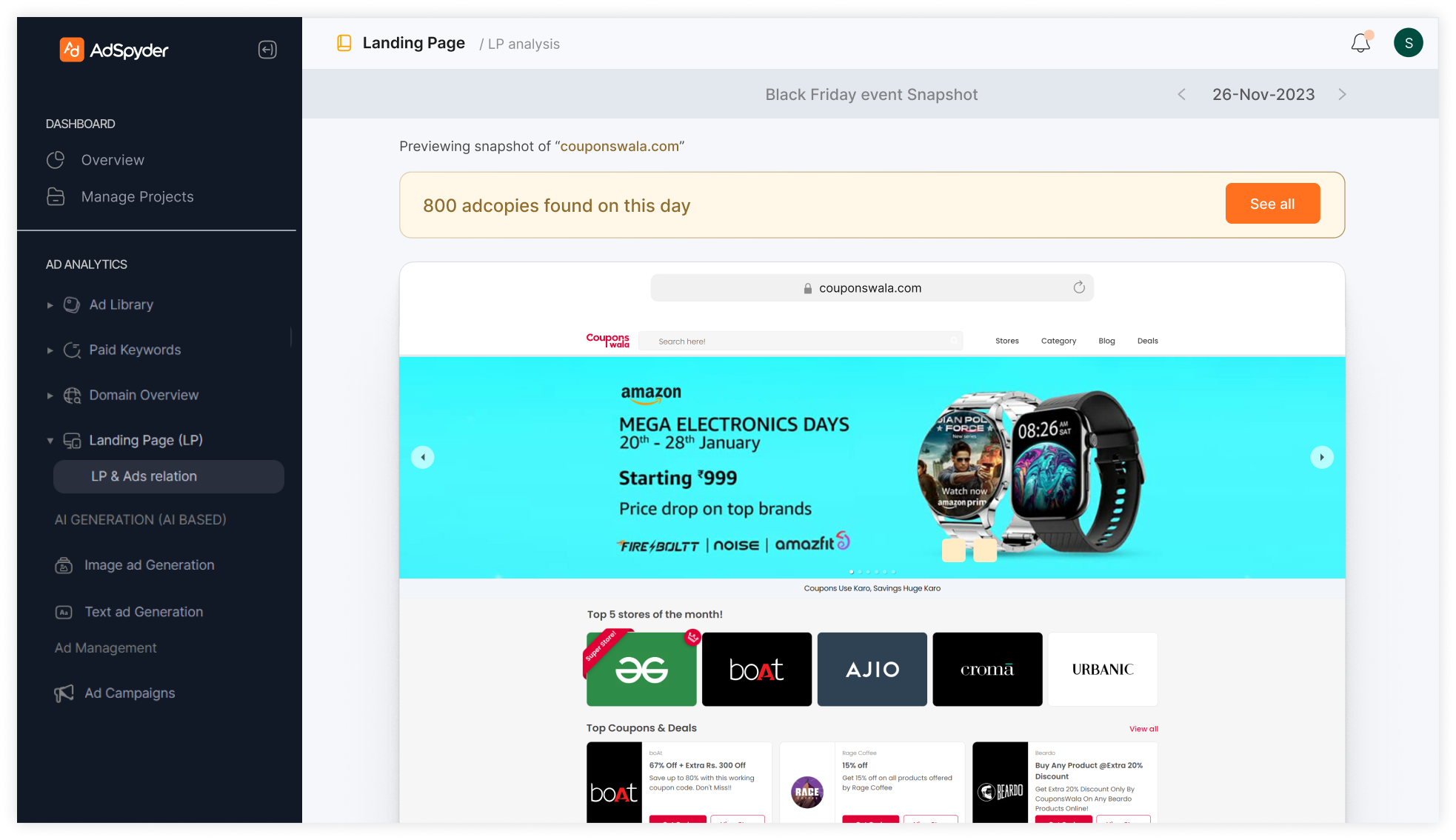Go to next snapshot date

(x=1342, y=94)
